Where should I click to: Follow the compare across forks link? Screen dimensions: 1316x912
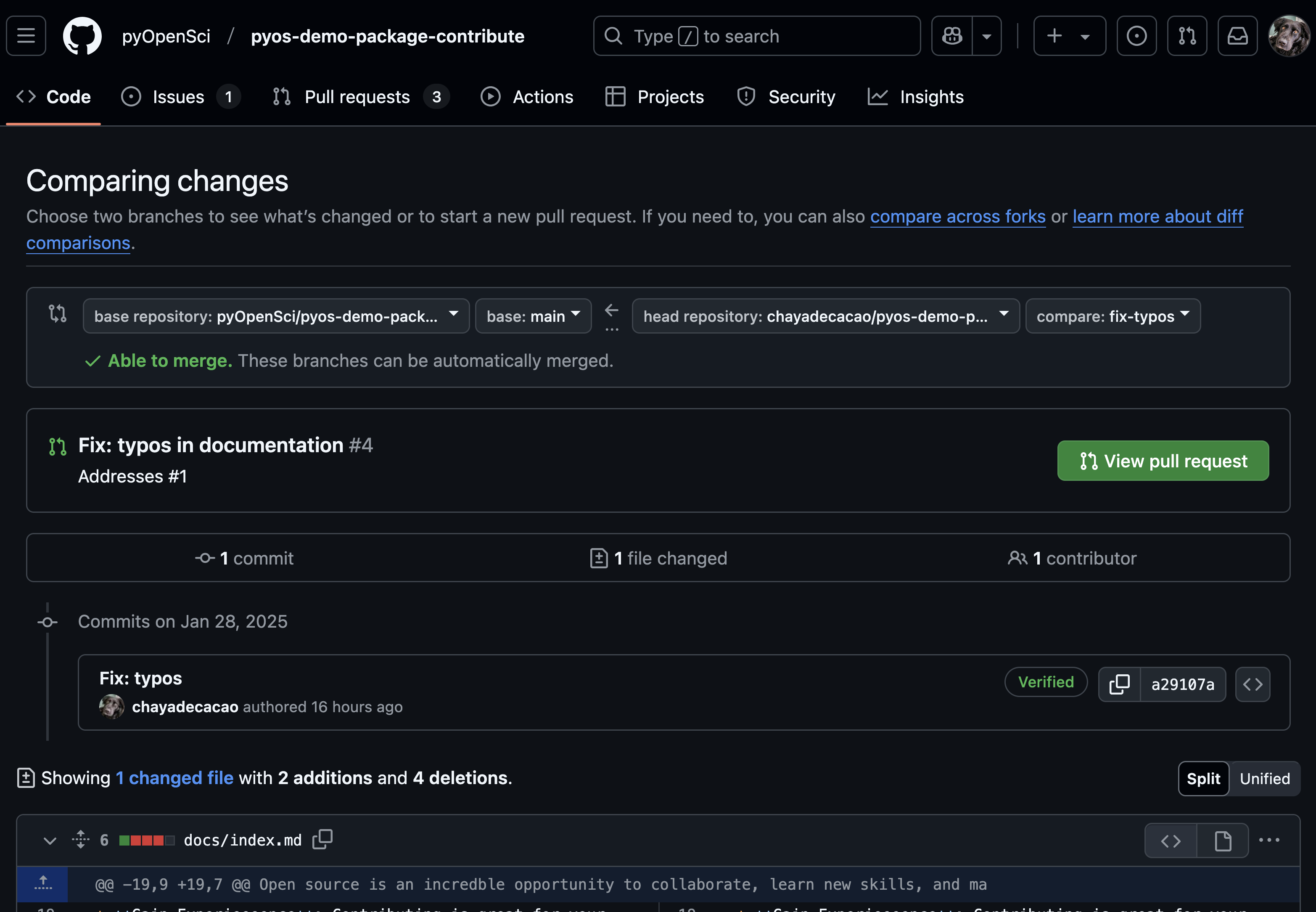(x=957, y=217)
